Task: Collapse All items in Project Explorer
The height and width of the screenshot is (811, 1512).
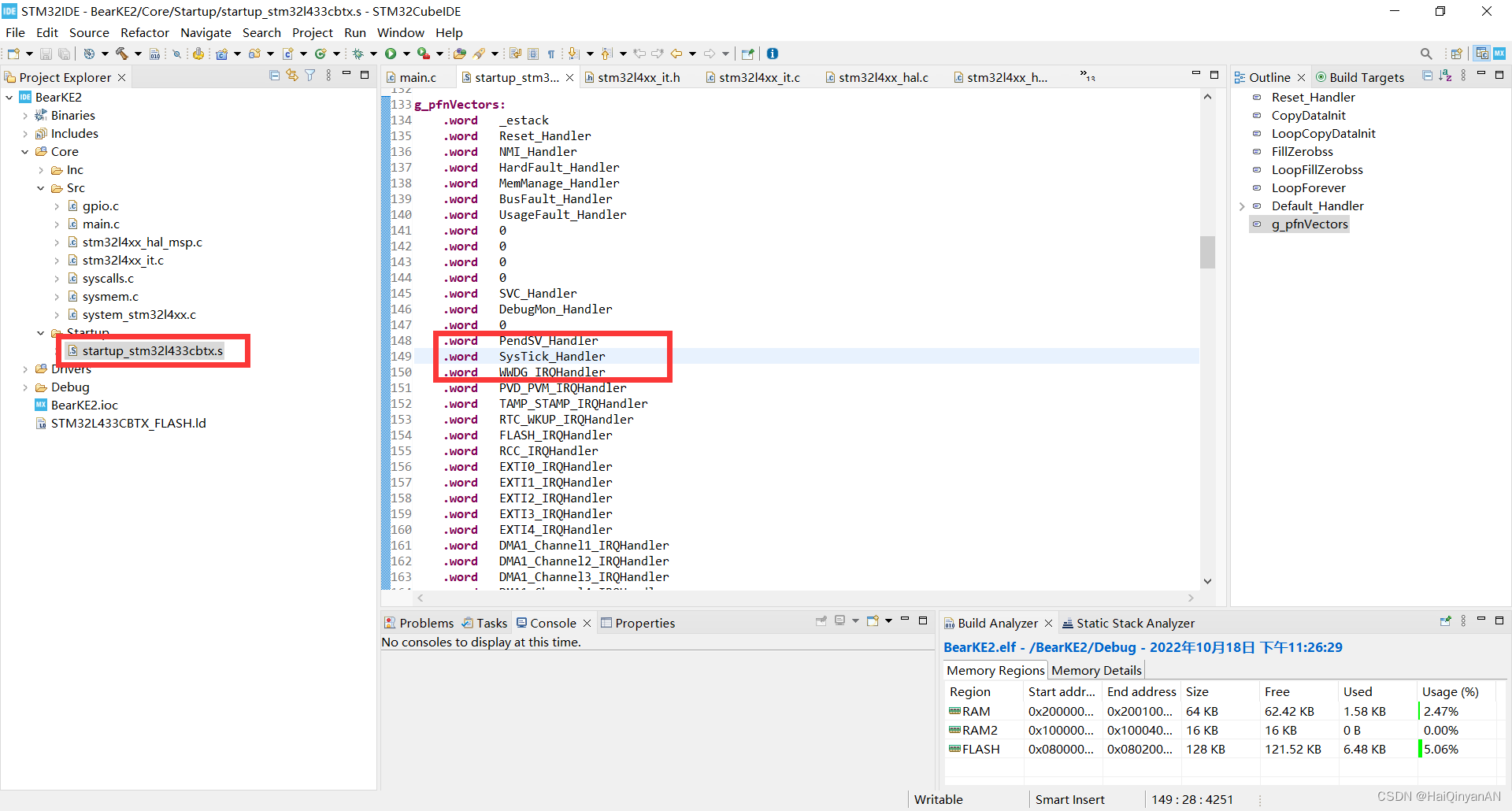Action: (x=274, y=75)
